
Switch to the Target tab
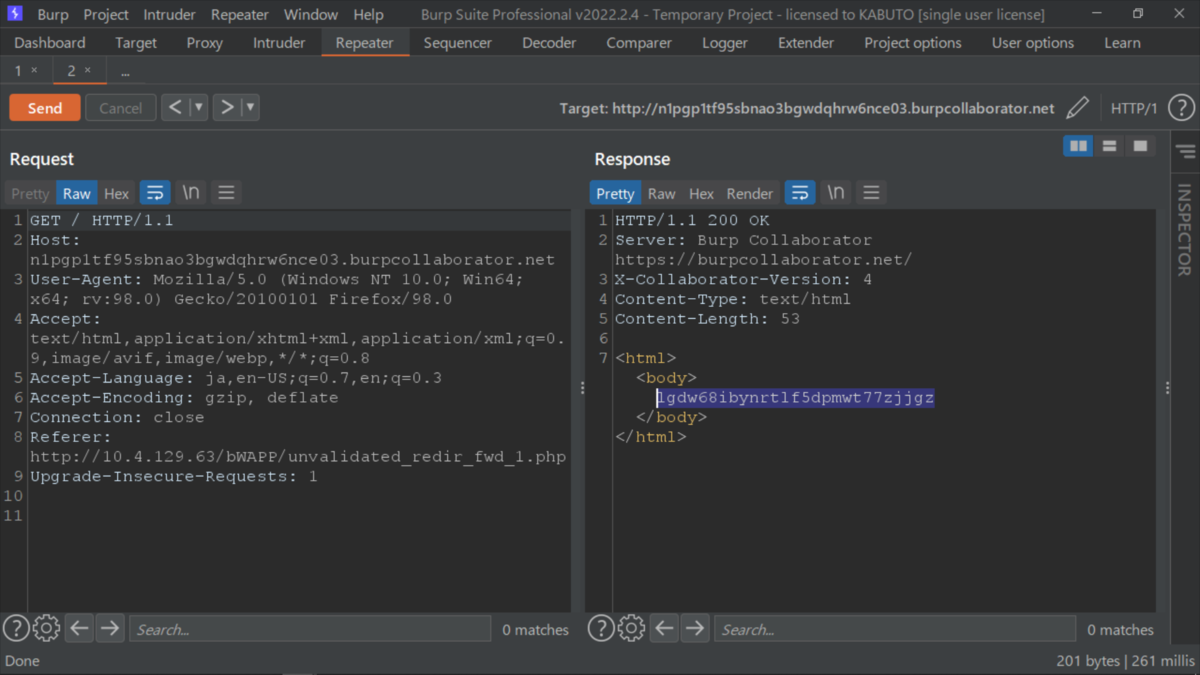136,43
